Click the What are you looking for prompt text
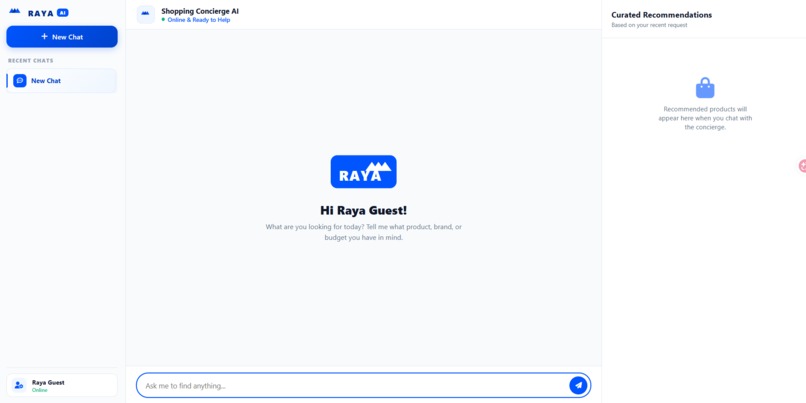The image size is (806, 403). (x=363, y=232)
